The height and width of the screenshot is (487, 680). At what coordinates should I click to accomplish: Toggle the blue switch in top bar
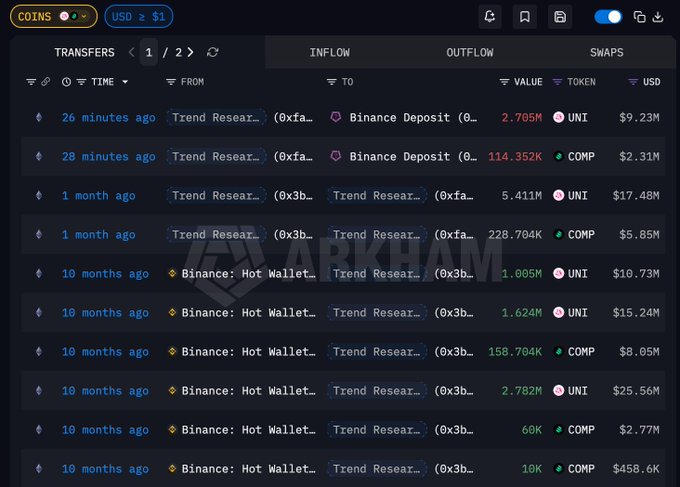click(608, 17)
